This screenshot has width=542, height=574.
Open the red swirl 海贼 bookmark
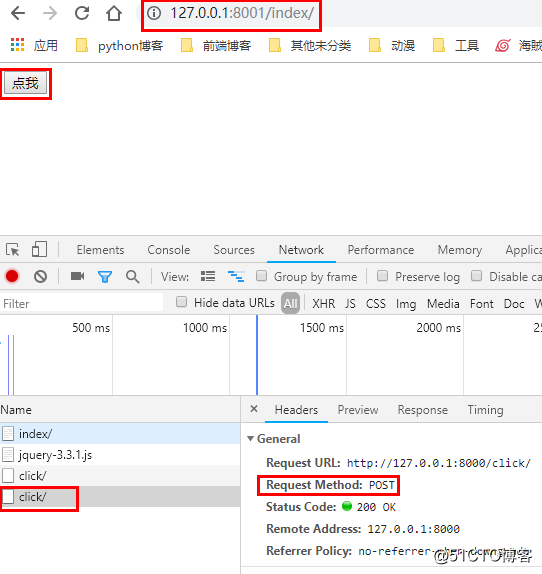coord(518,46)
